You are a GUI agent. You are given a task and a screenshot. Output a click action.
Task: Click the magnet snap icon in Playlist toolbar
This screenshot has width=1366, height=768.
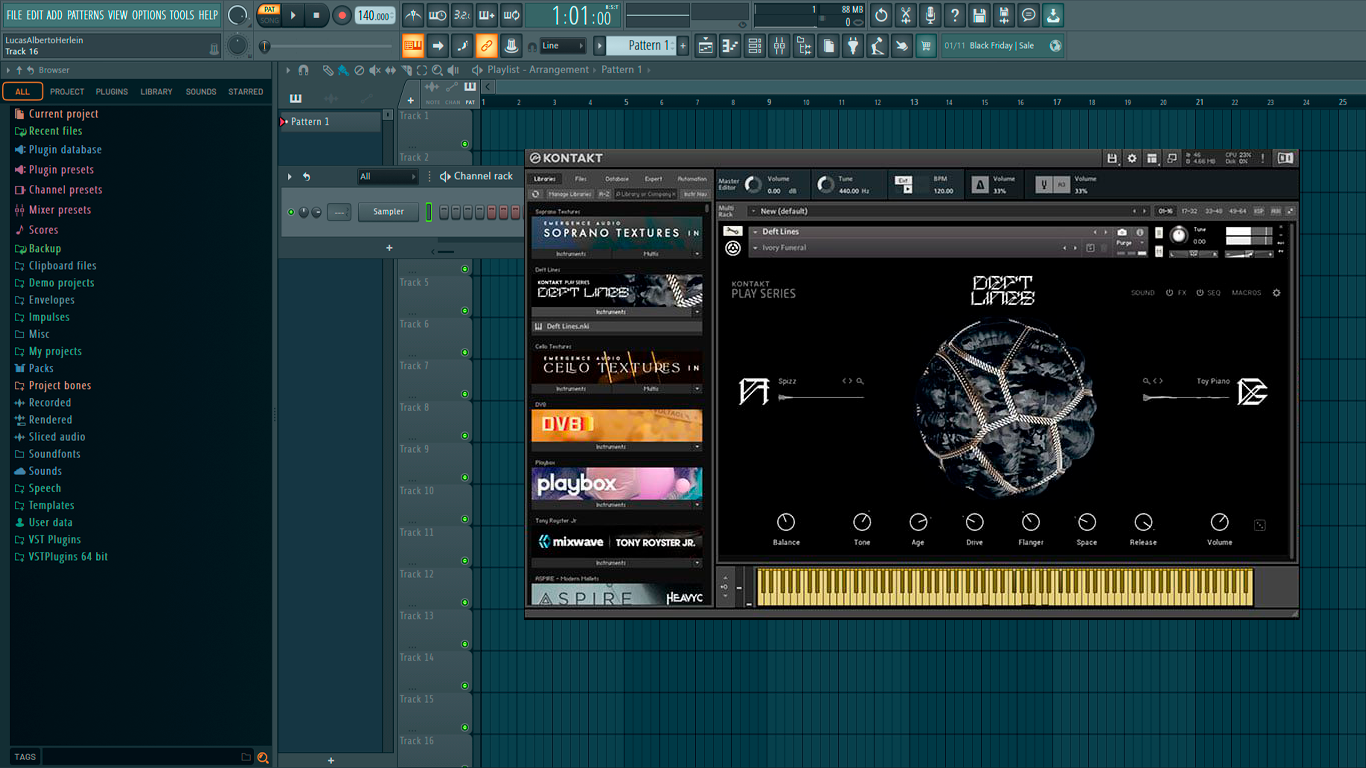(x=304, y=70)
